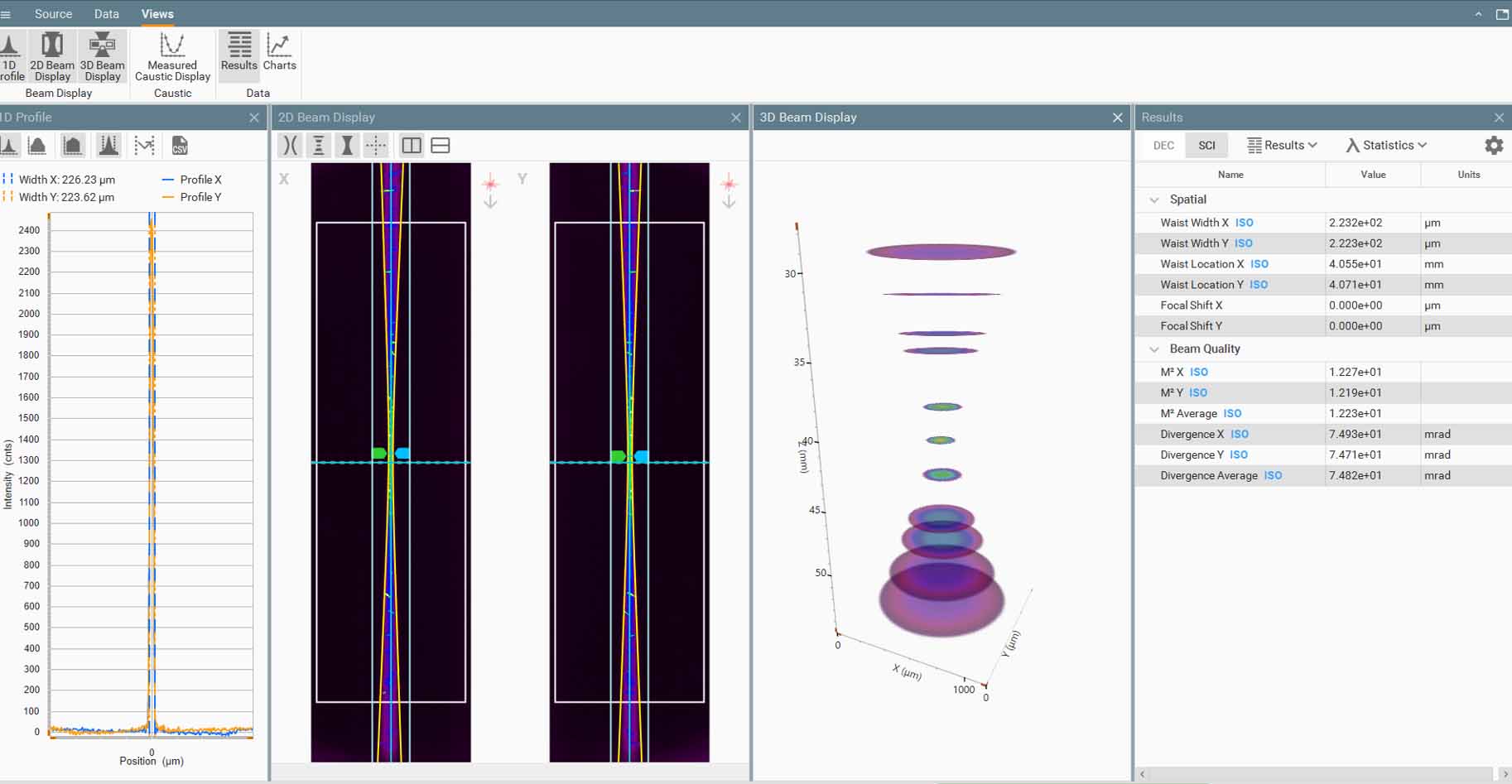Click the Name column header in Results

tap(1230, 175)
